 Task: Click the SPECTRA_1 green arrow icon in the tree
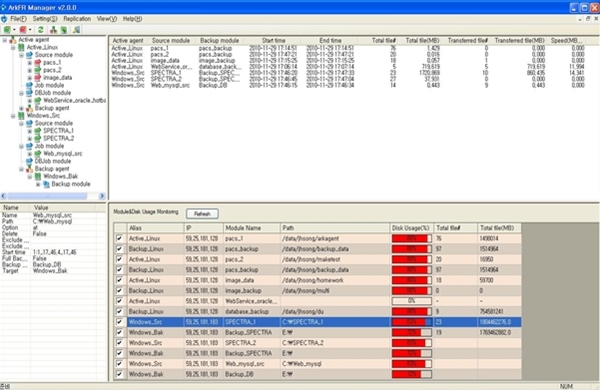point(38,131)
